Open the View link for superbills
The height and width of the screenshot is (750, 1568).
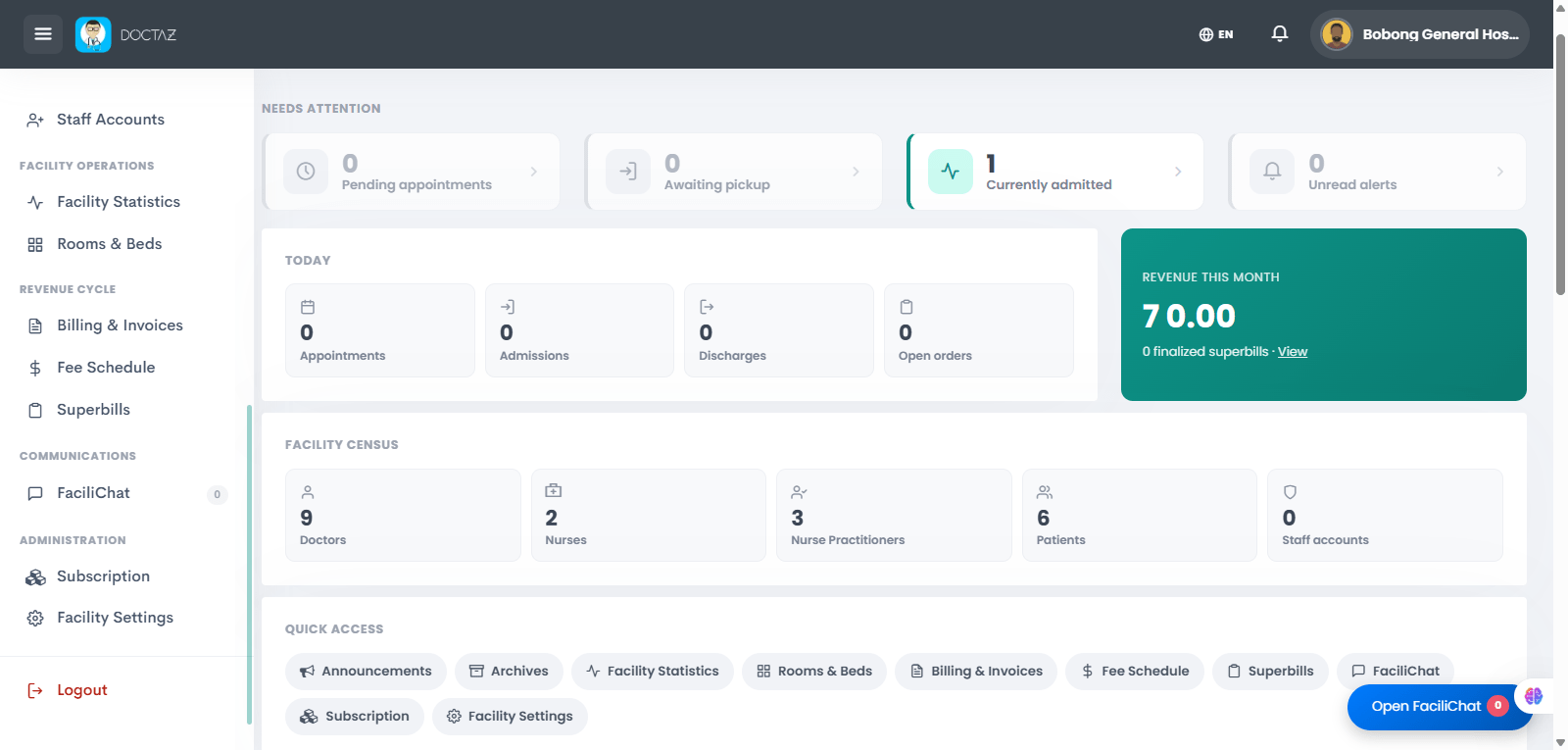point(1293,352)
